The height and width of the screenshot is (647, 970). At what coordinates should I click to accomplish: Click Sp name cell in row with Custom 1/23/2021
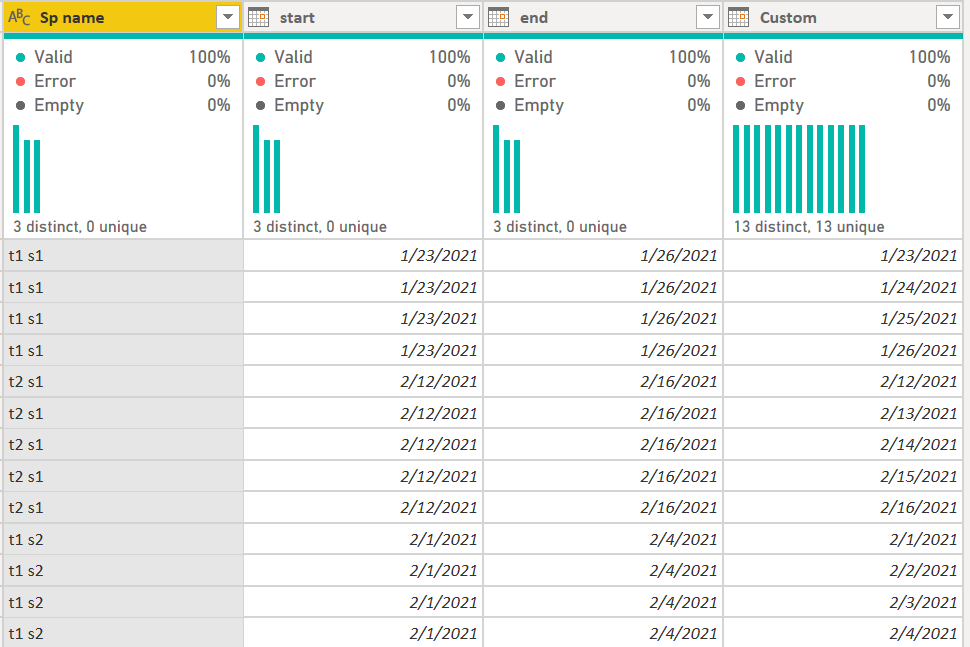click(x=123, y=255)
